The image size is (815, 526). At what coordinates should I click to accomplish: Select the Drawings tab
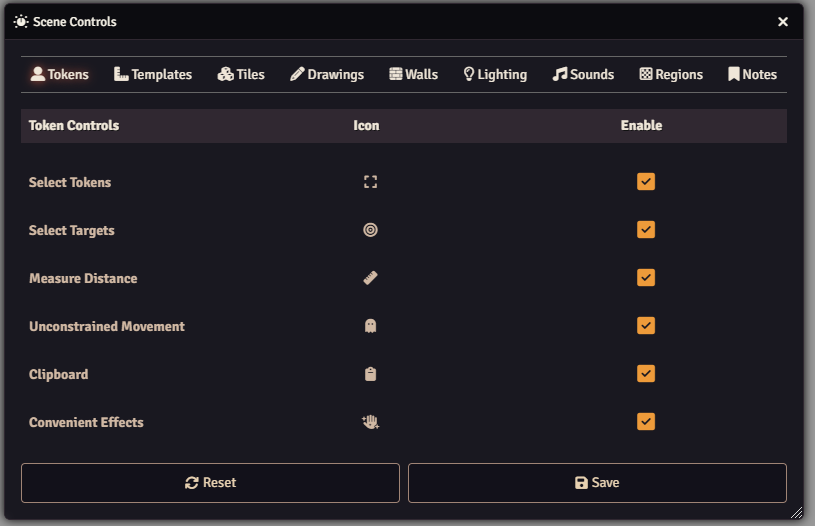[327, 74]
